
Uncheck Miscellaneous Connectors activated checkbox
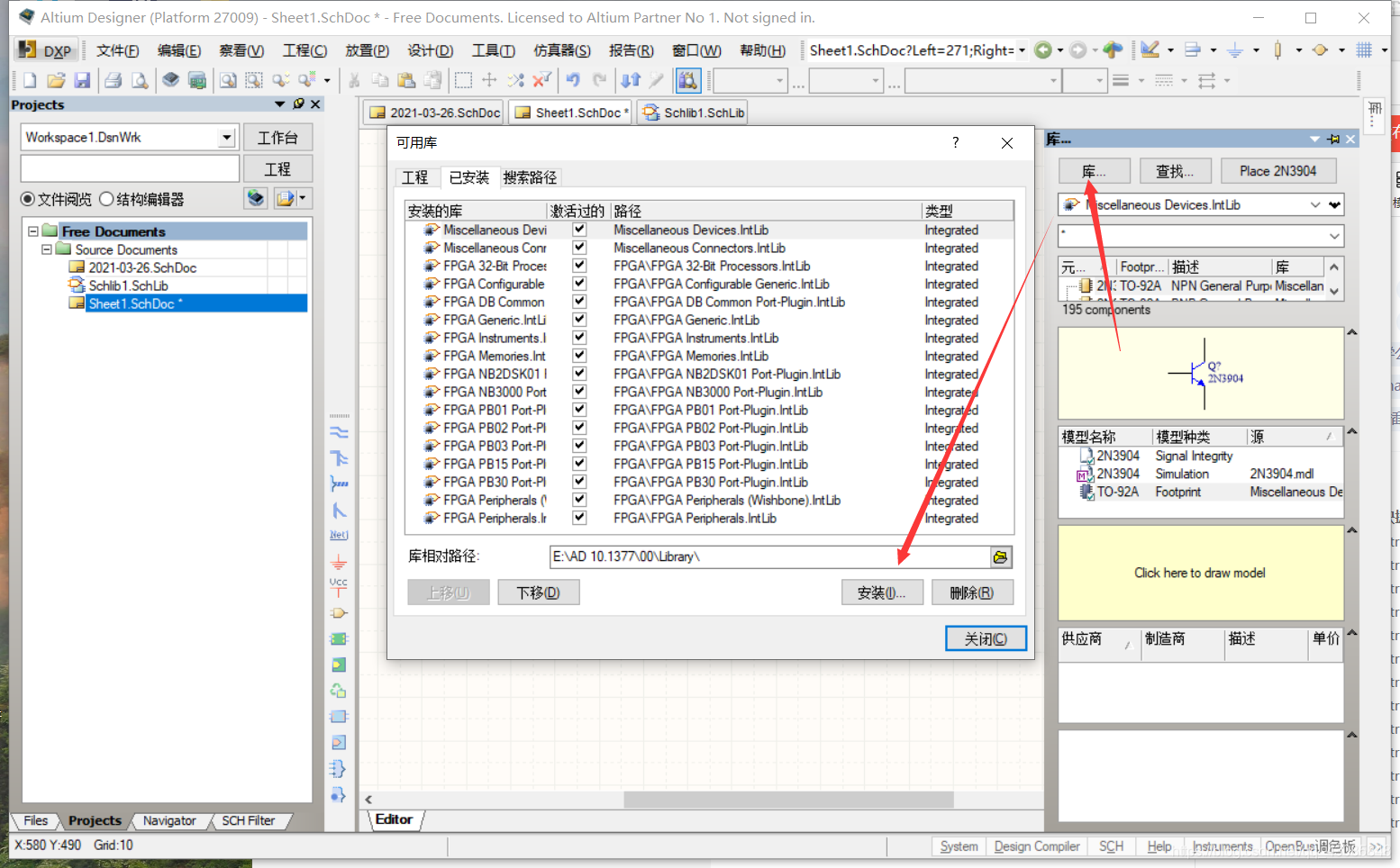click(x=579, y=248)
